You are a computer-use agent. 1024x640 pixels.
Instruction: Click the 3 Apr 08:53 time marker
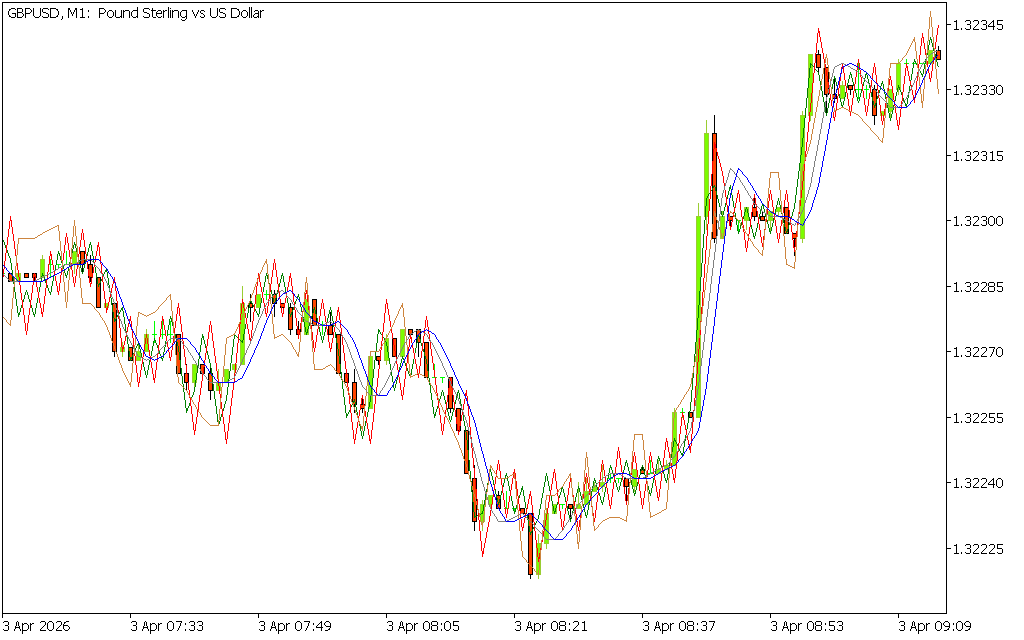pyautogui.click(x=807, y=626)
